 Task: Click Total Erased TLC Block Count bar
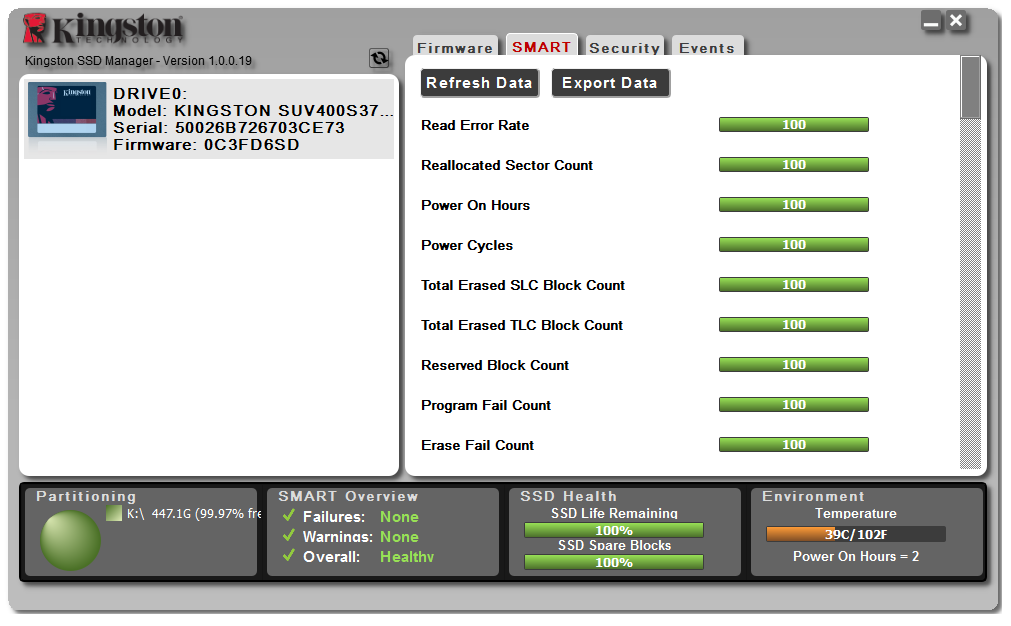[x=794, y=324]
